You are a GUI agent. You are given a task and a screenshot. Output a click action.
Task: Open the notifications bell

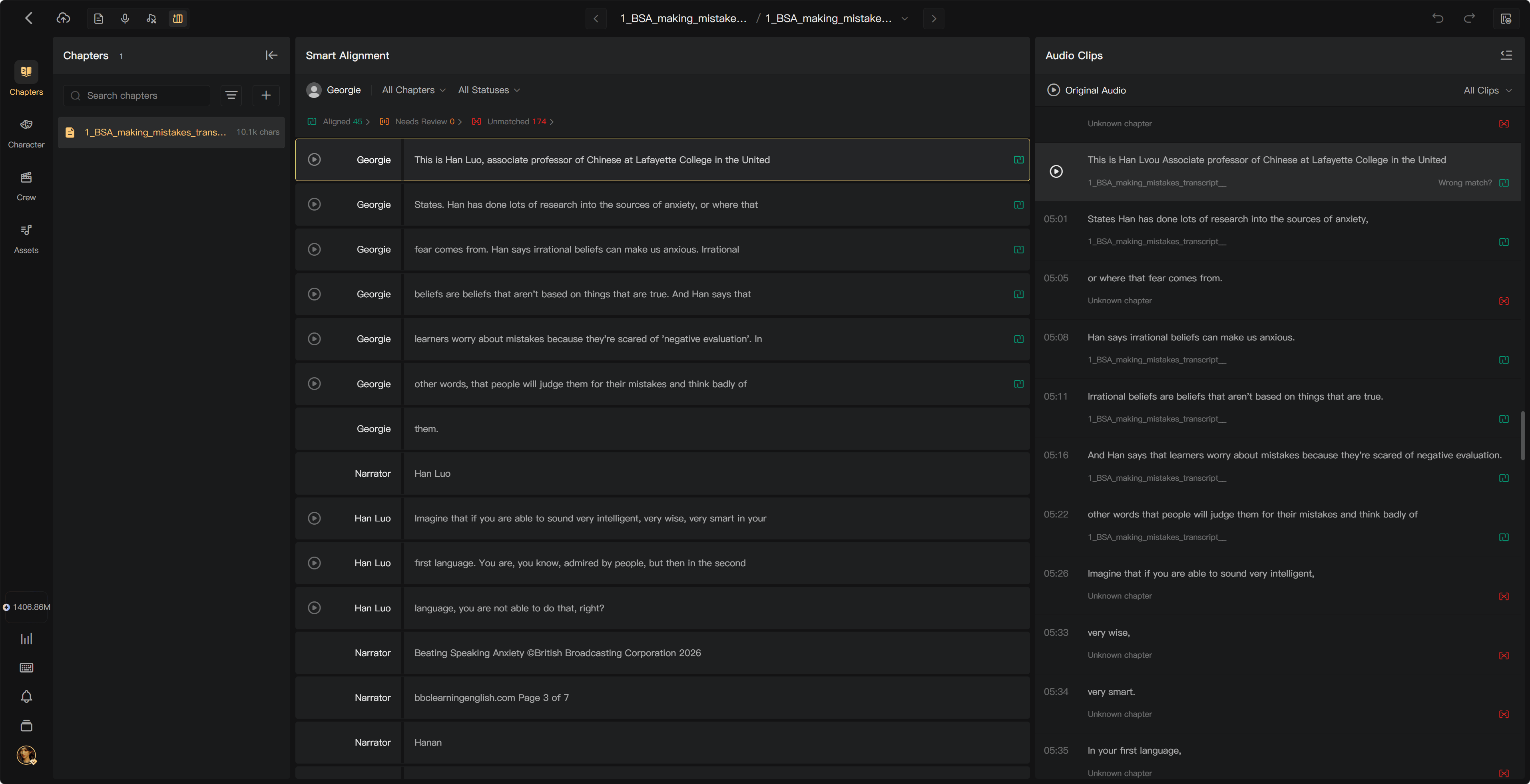(x=26, y=697)
